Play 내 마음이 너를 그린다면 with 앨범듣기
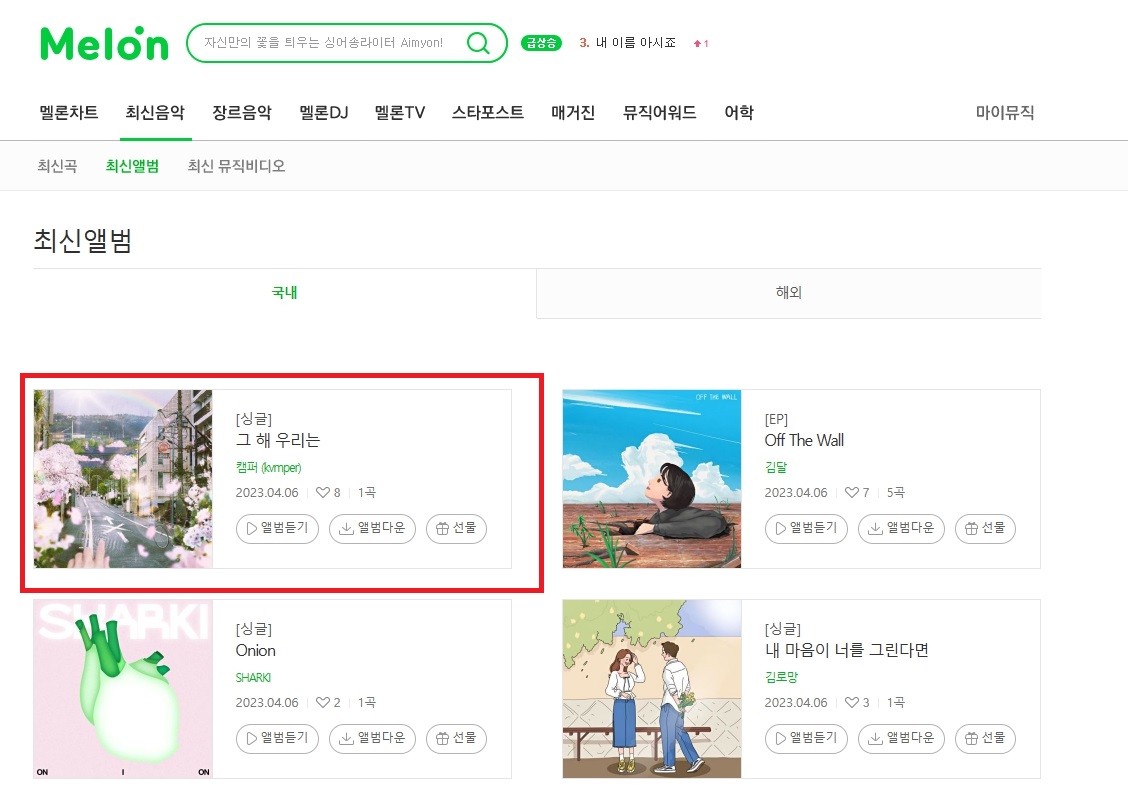The width and height of the screenshot is (1128, 791). (806, 739)
